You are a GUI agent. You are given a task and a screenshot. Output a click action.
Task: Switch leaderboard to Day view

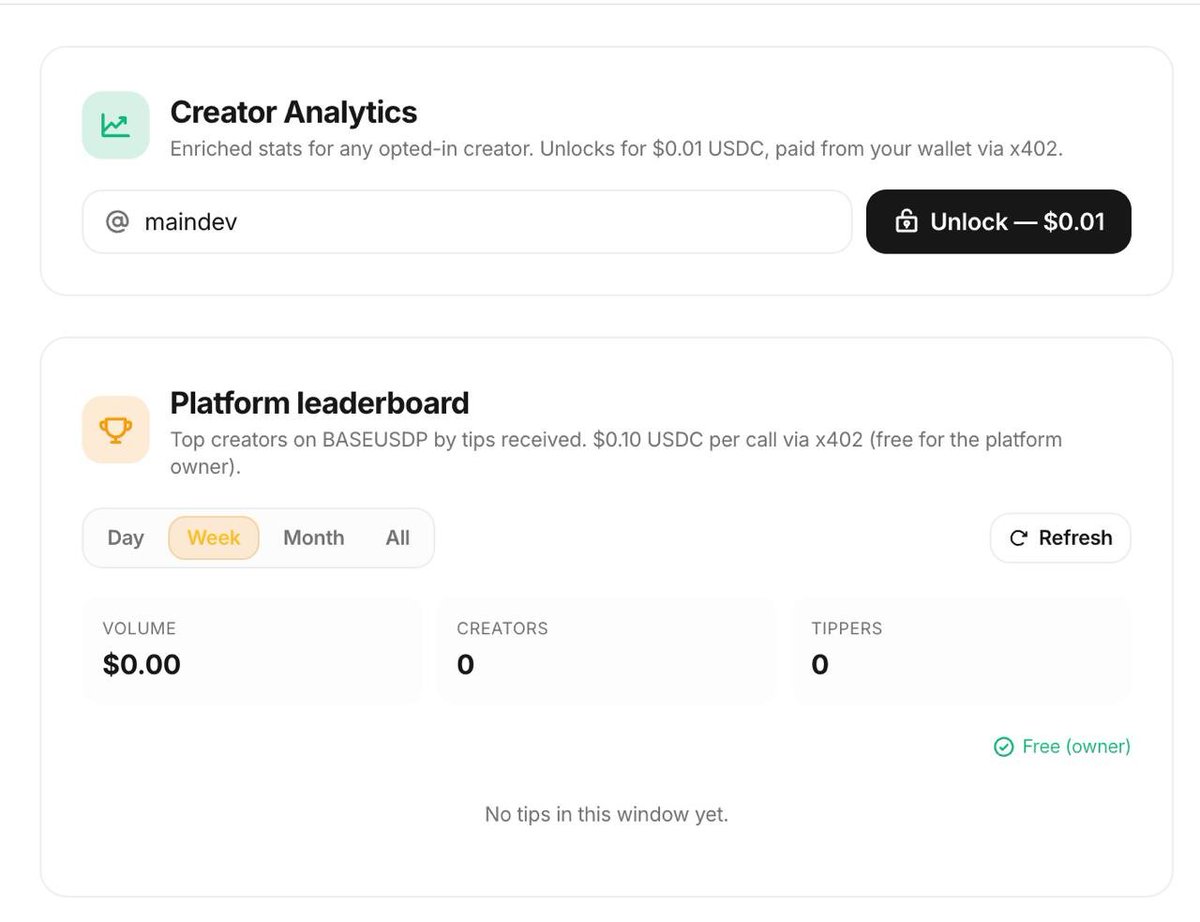click(126, 538)
